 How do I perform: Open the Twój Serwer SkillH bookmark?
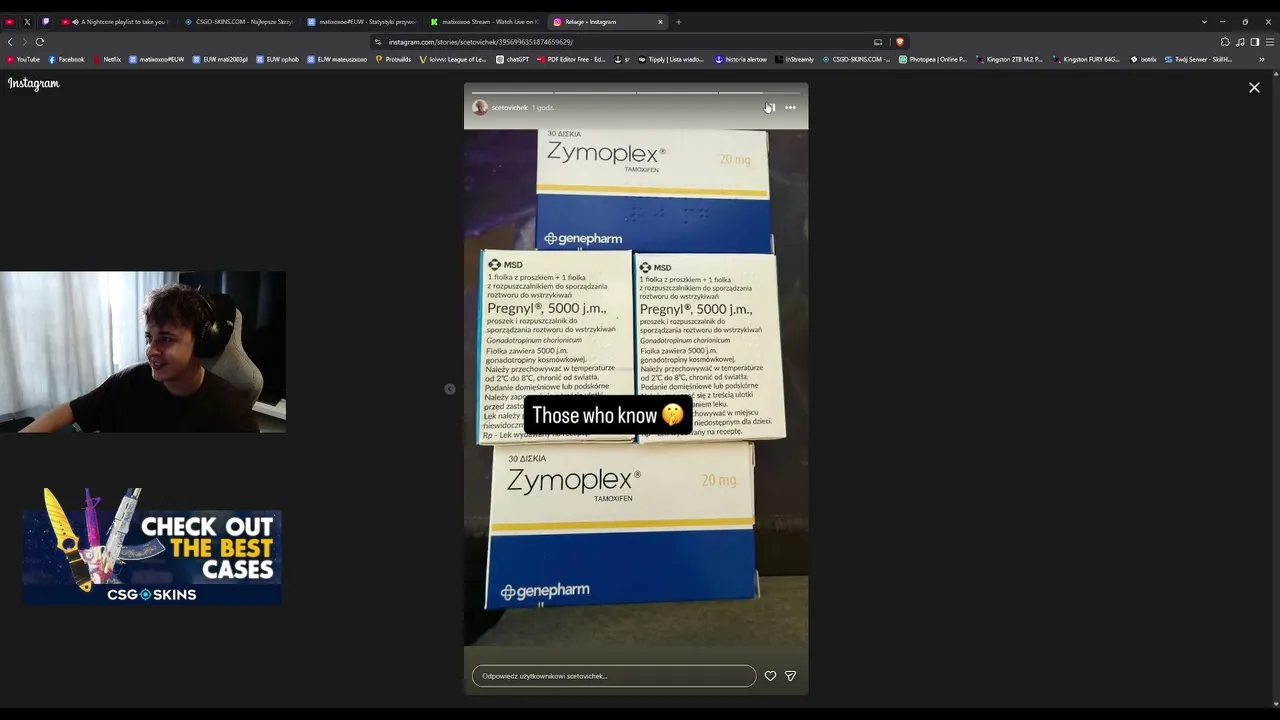pyautogui.click(x=1198, y=59)
